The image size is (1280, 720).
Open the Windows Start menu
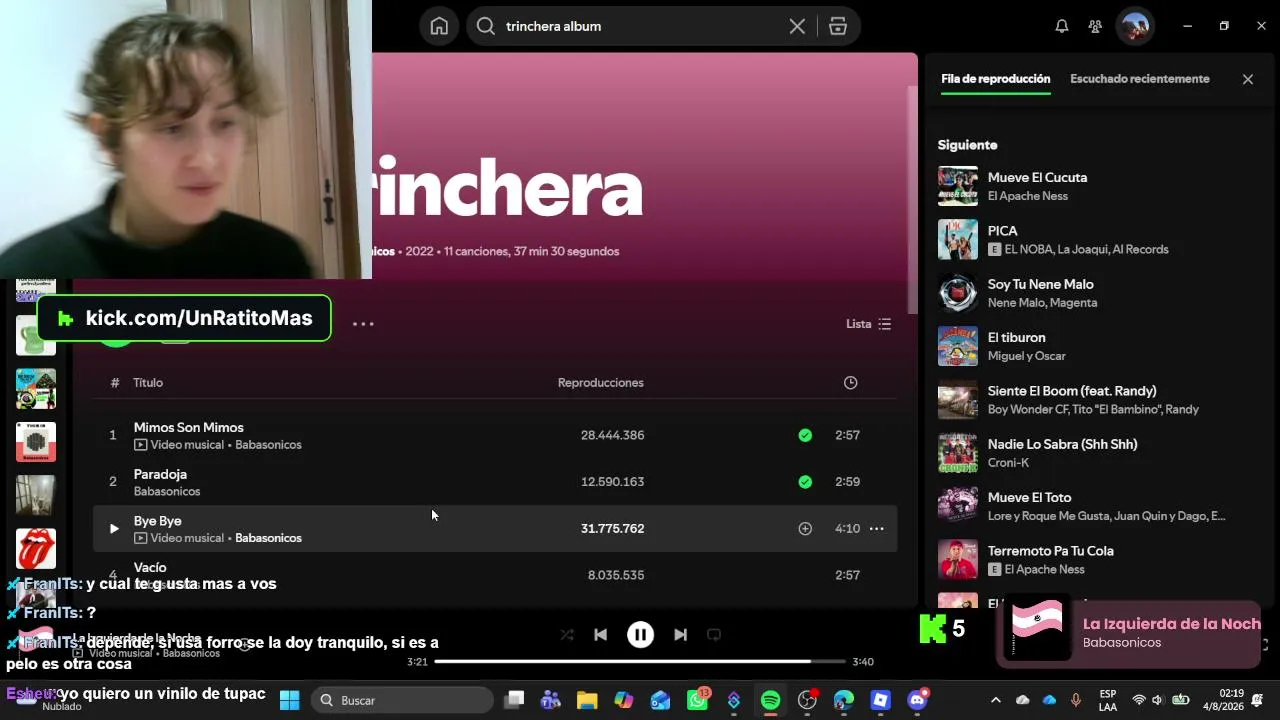pyautogui.click(x=289, y=700)
